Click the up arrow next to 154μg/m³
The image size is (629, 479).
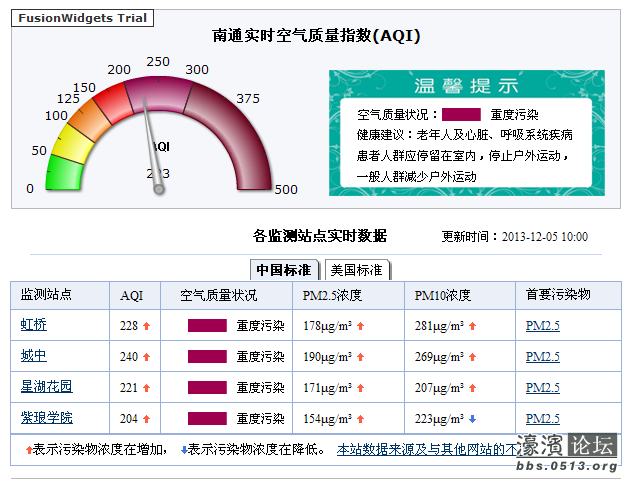point(361,419)
